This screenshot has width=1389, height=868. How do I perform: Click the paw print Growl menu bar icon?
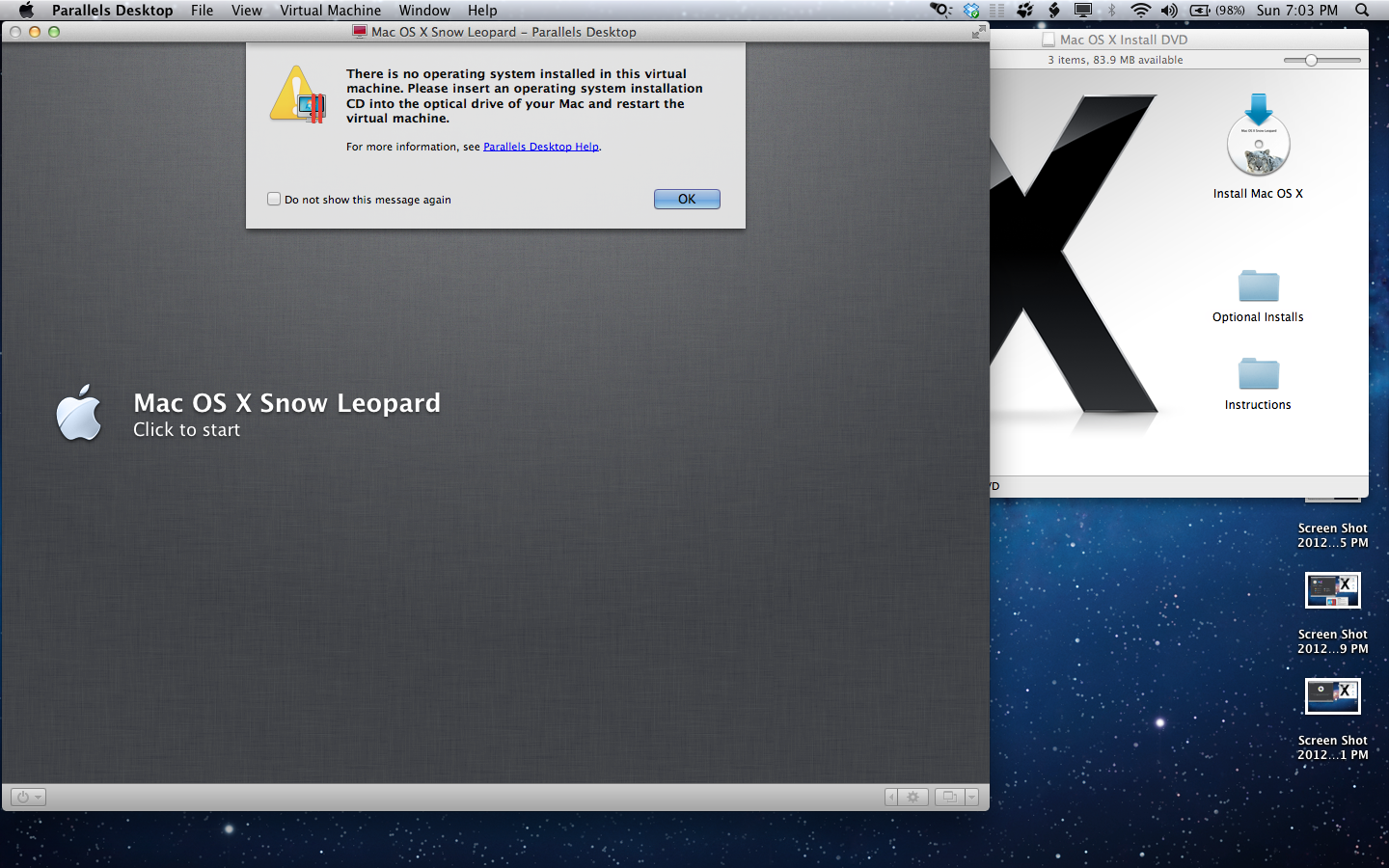click(x=1025, y=11)
